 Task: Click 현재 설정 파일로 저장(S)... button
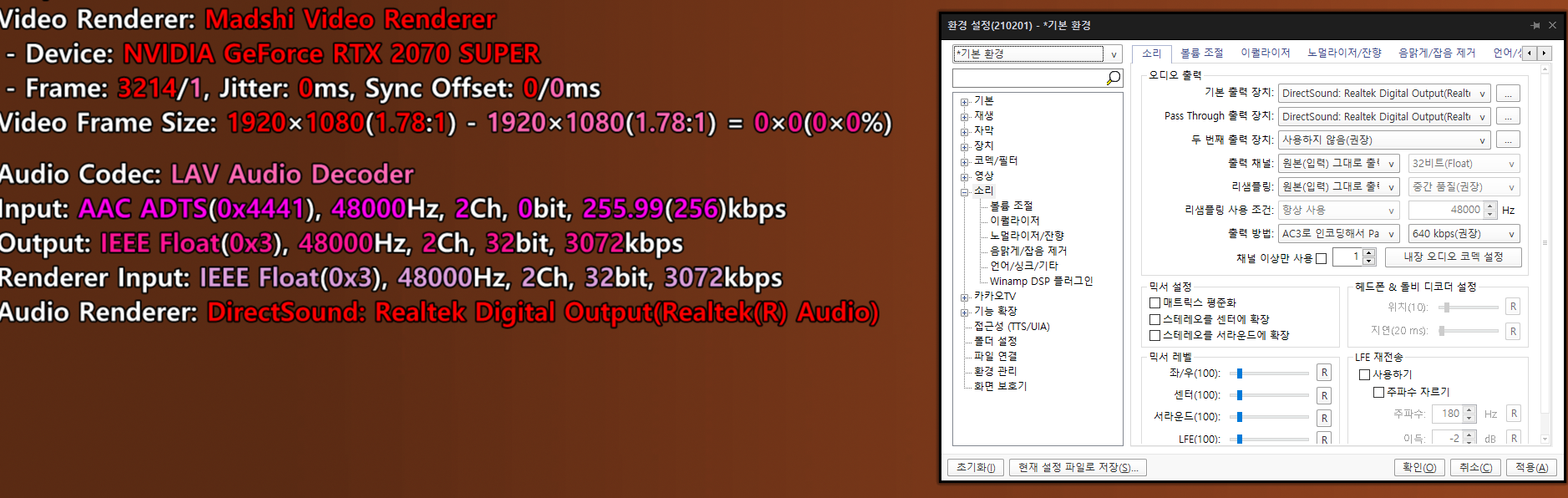(x=1078, y=467)
